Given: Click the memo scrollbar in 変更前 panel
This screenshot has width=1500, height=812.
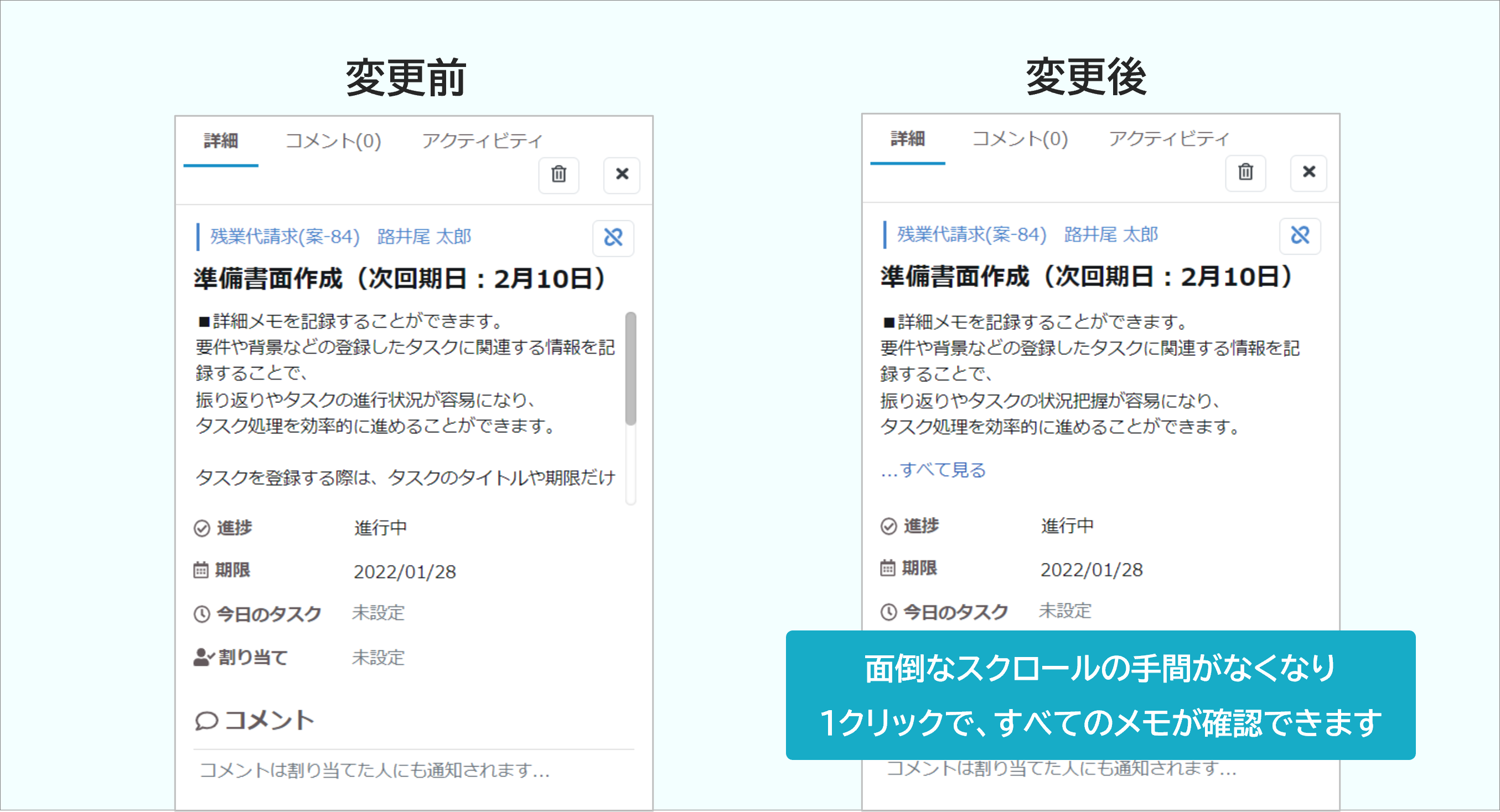Looking at the screenshot, I should click(x=630, y=369).
